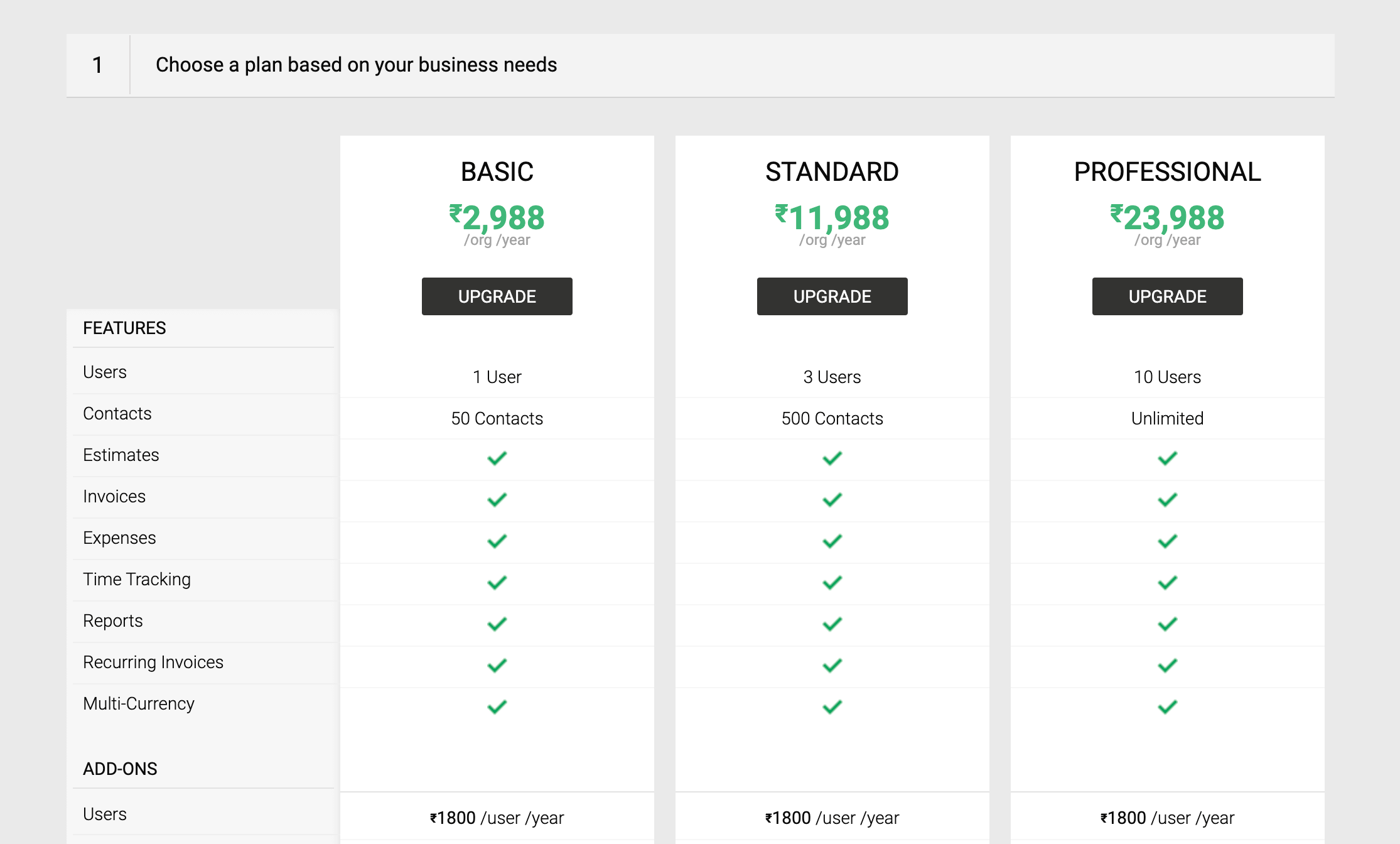Viewport: 1400px width, 844px height.
Task: Click Basic plan Time Tracking checkmark
Action: point(497,583)
